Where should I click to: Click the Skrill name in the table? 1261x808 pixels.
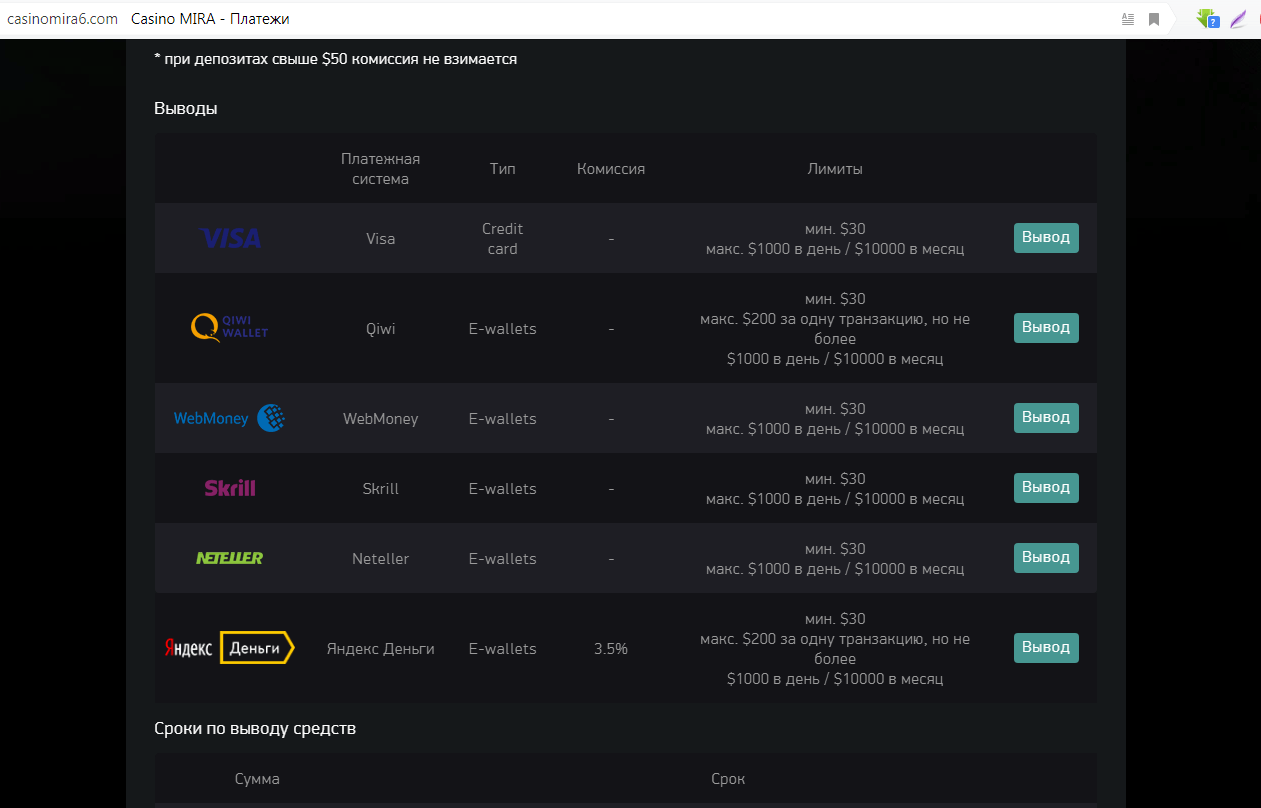pos(381,489)
